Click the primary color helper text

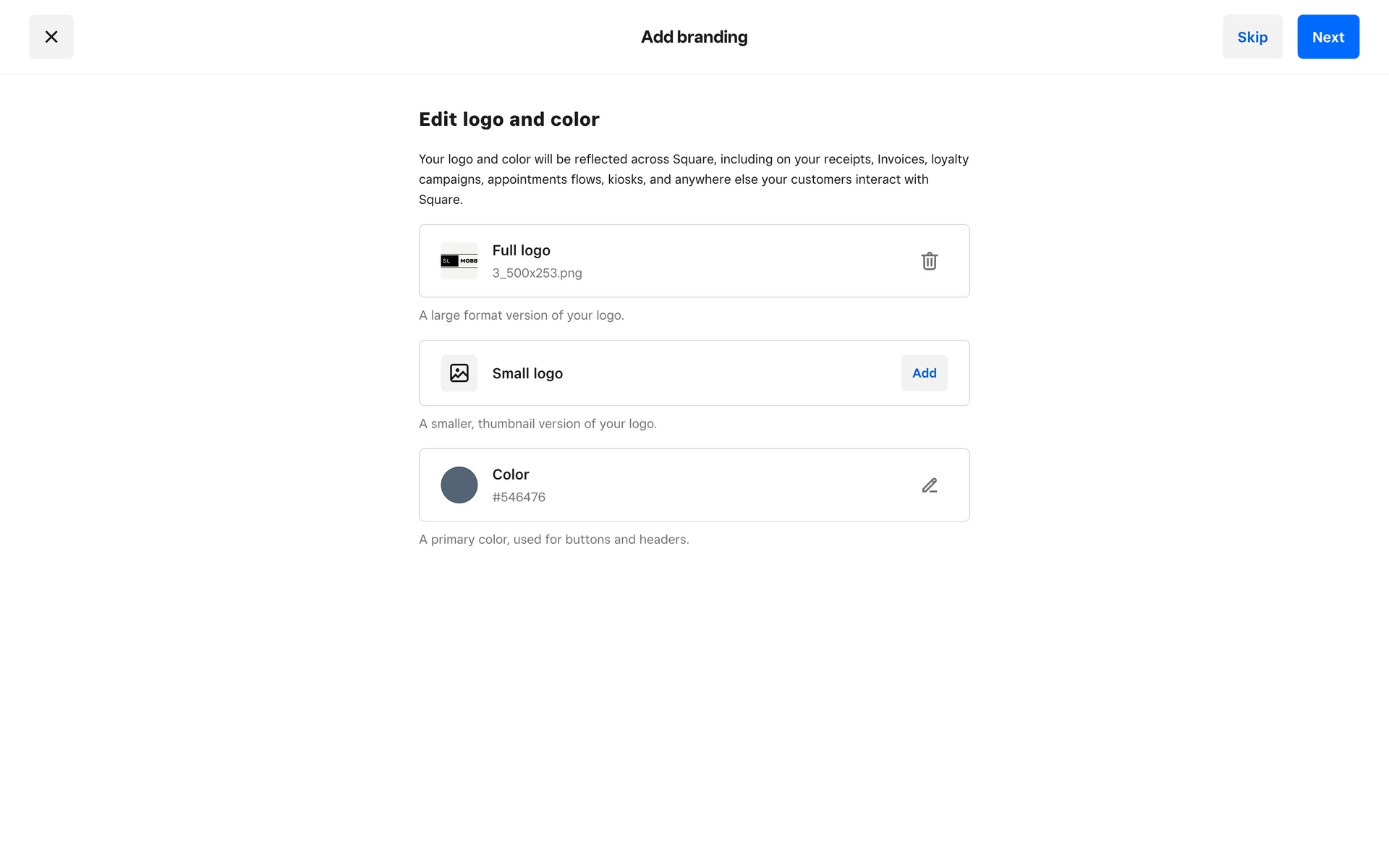click(553, 540)
